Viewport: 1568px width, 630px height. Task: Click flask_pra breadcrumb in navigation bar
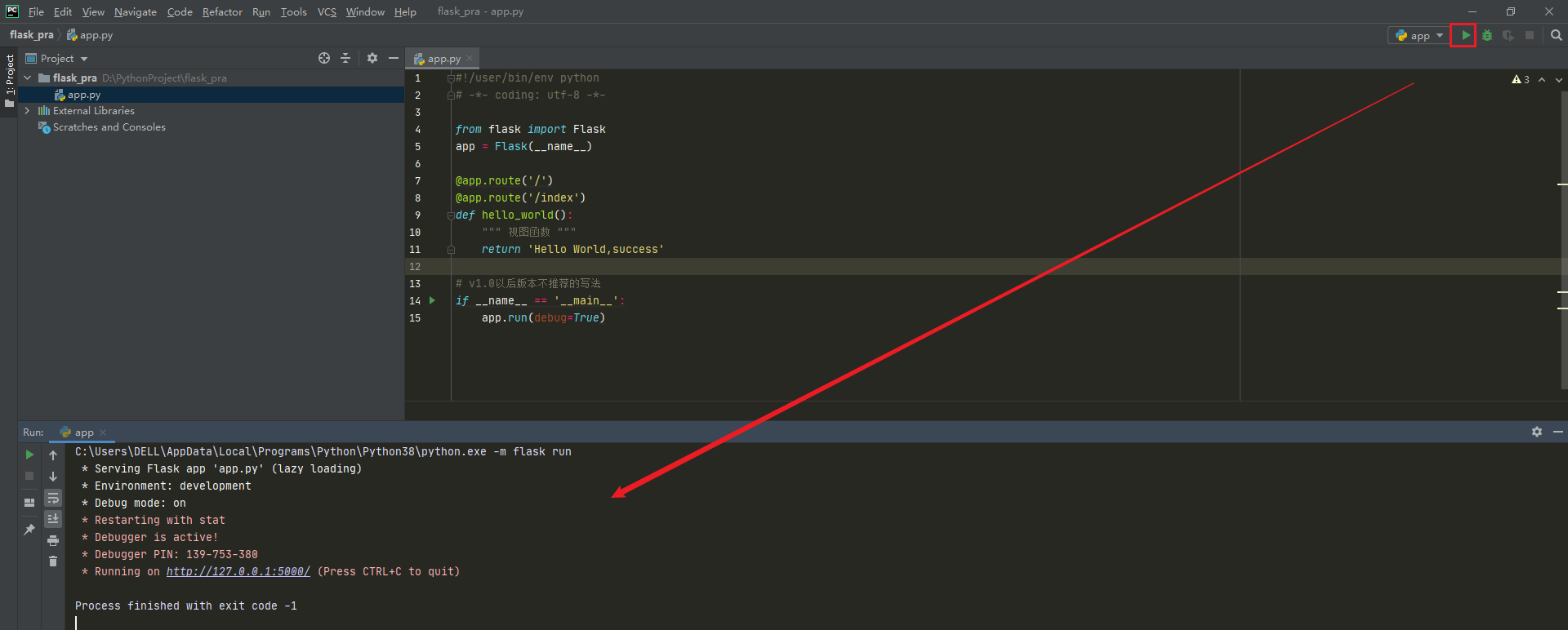pyautogui.click(x=32, y=35)
